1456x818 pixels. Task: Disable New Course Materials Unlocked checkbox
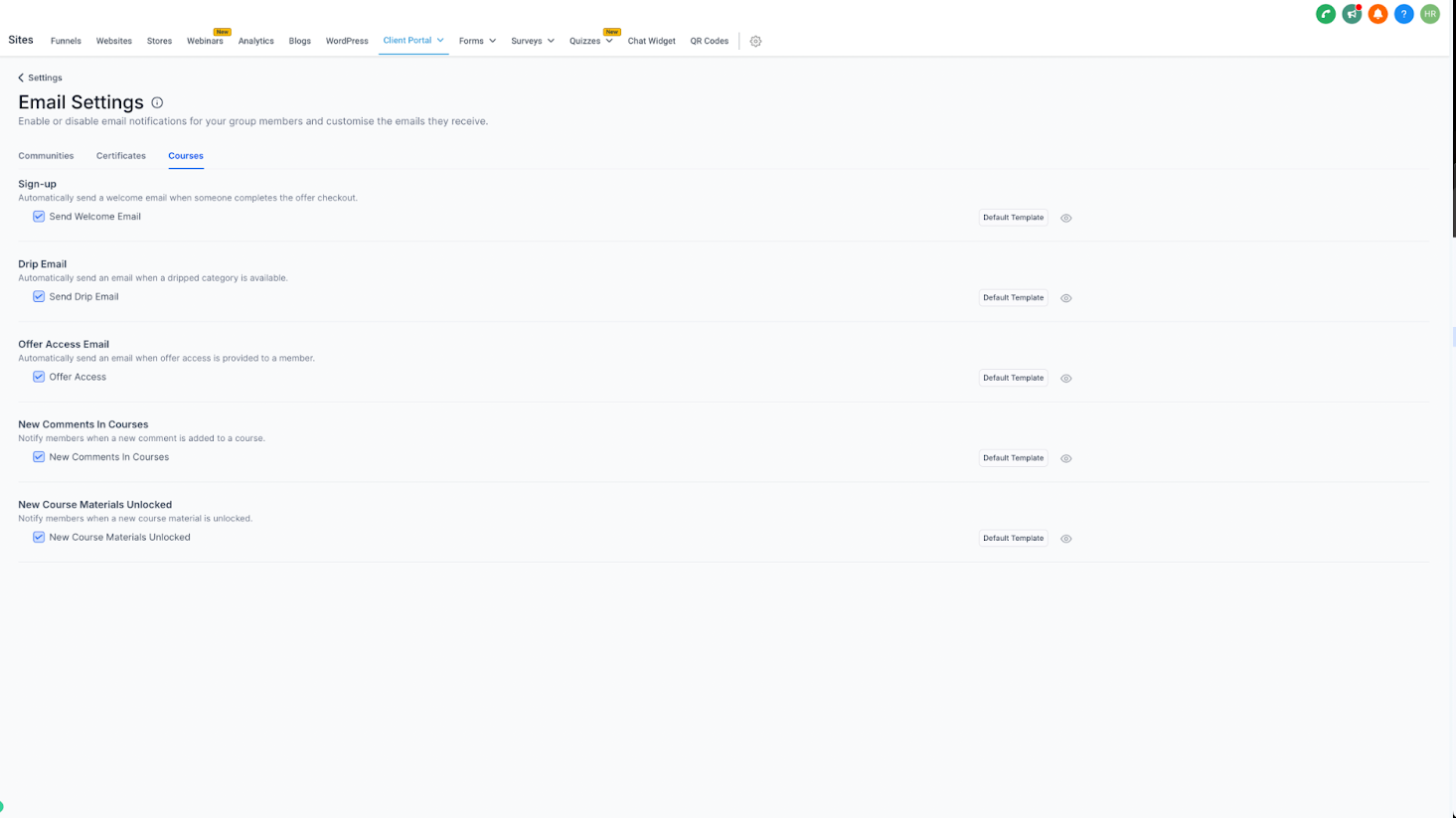coord(39,537)
